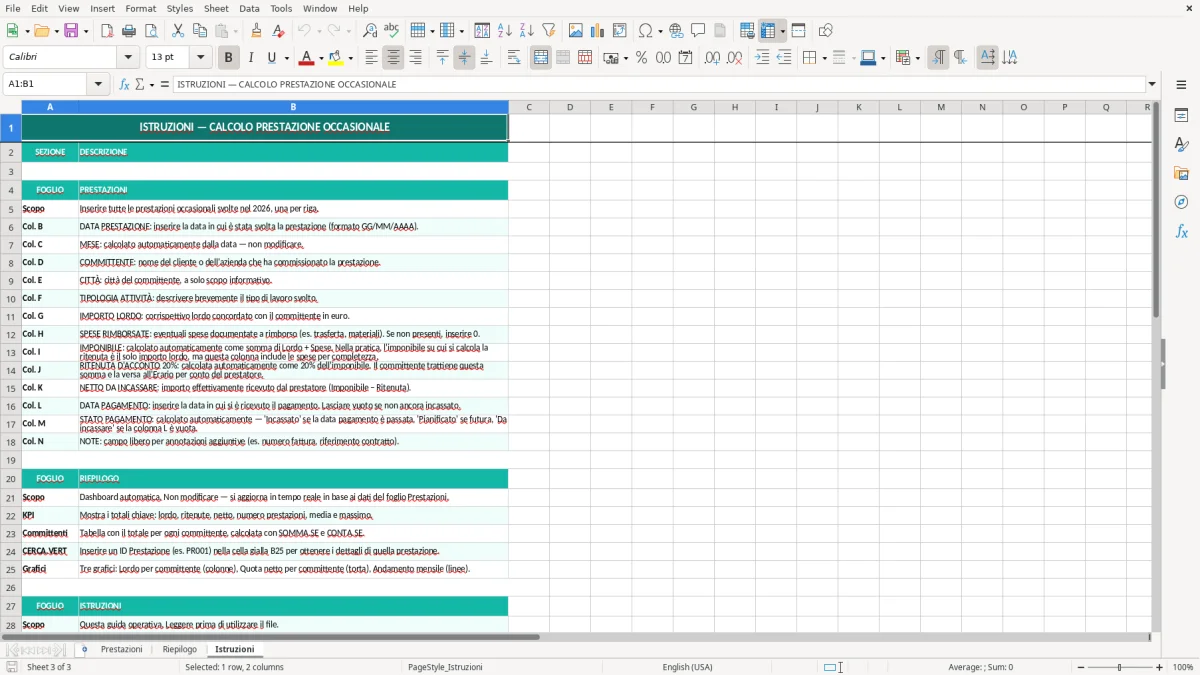1200x675 pixels.
Task: Open the Sheet menu
Action: click(x=216, y=8)
